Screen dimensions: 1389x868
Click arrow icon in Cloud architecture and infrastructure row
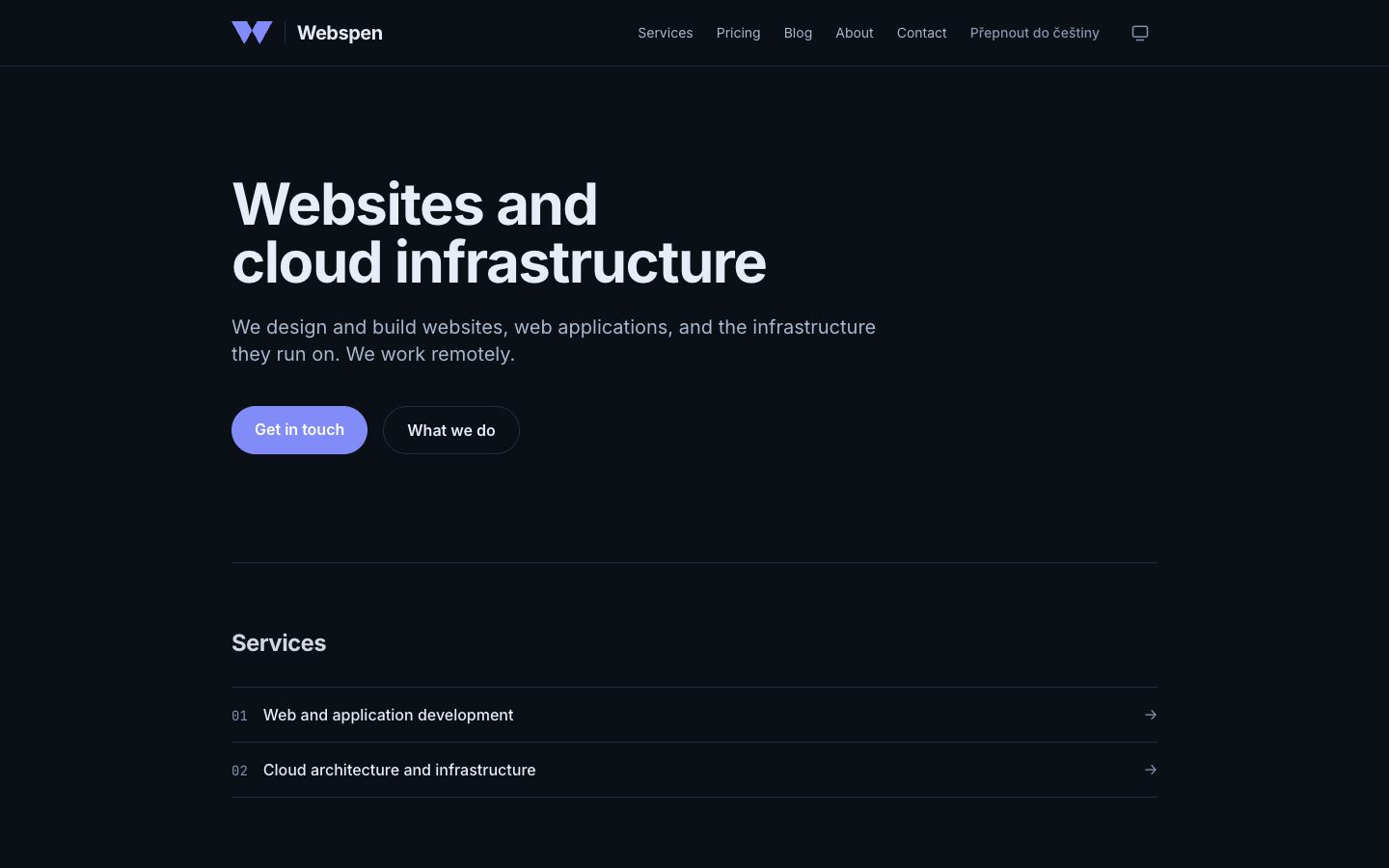tap(1150, 770)
